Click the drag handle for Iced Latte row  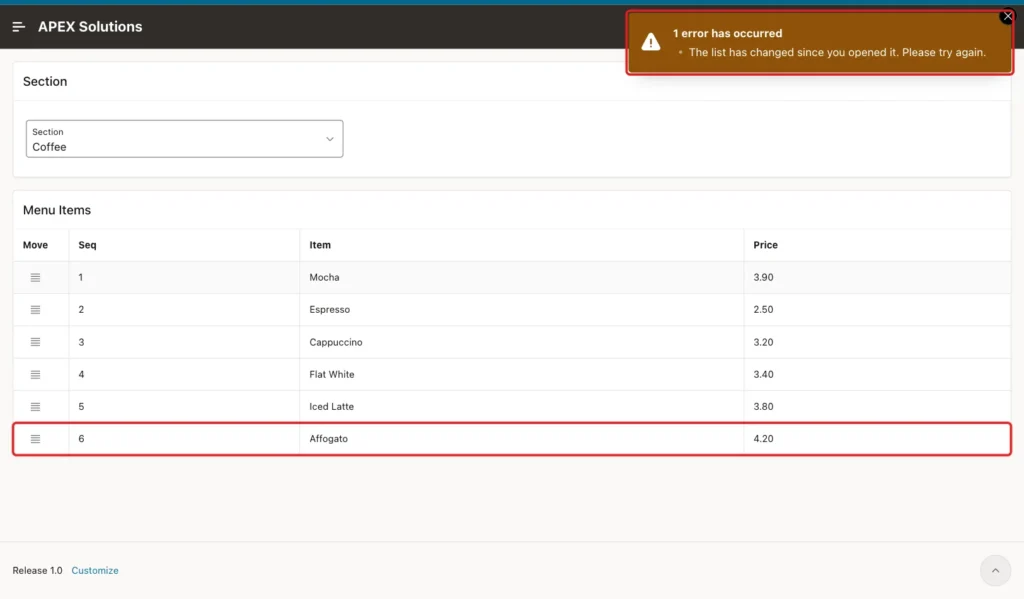(x=35, y=406)
